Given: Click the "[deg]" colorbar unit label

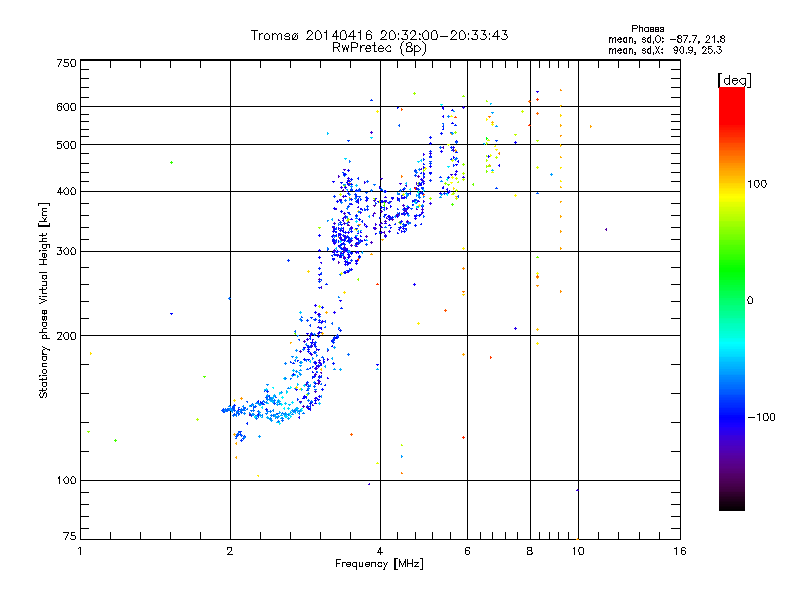Looking at the screenshot, I should (734, 80).
